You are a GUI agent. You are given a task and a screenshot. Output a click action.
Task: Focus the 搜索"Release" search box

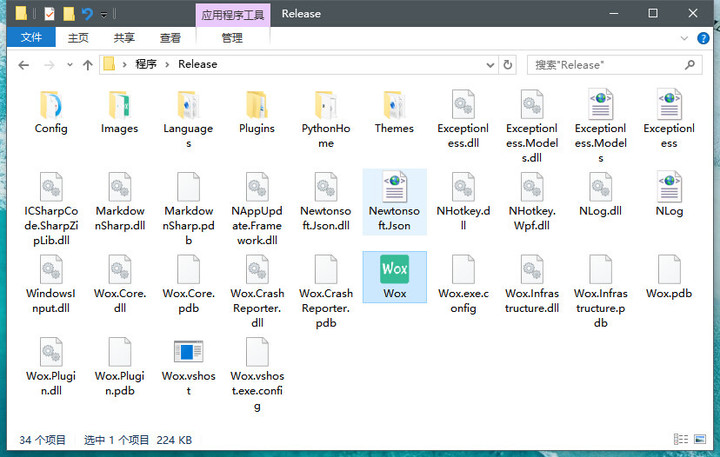tap(614, 65)
